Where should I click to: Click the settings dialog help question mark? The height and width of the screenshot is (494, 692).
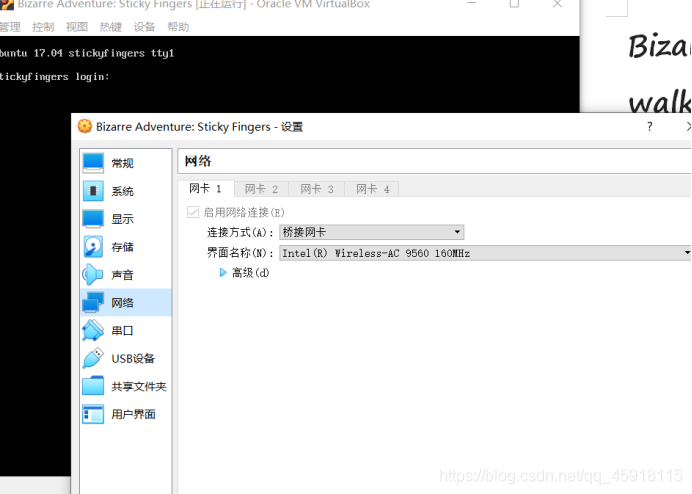click(649, 127)
